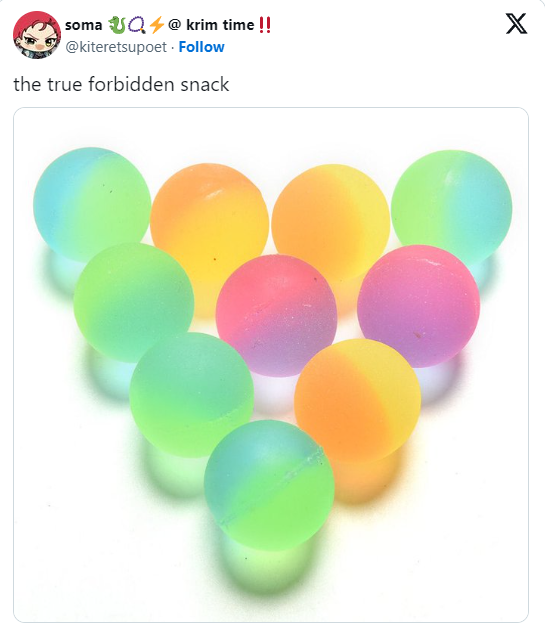Screen dimensions: 545x625
Task: Click the green-blue ball at top right
Action: click(452, 208)
